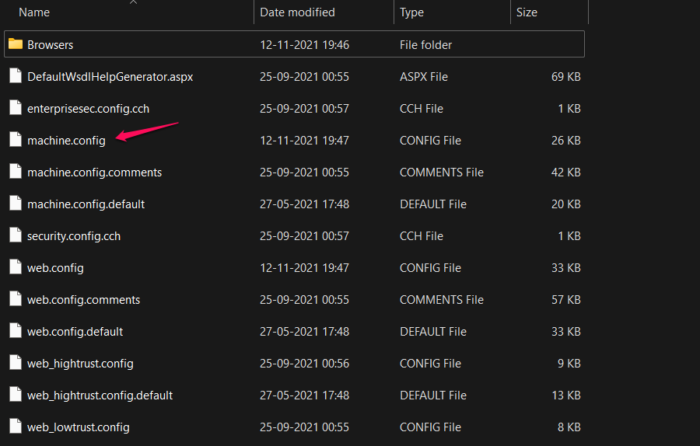Click the DefaultWsdlHelpGenerator.aspx file icon
The height and width of the screenshot is (446, 700).
(x=14, y=76)
